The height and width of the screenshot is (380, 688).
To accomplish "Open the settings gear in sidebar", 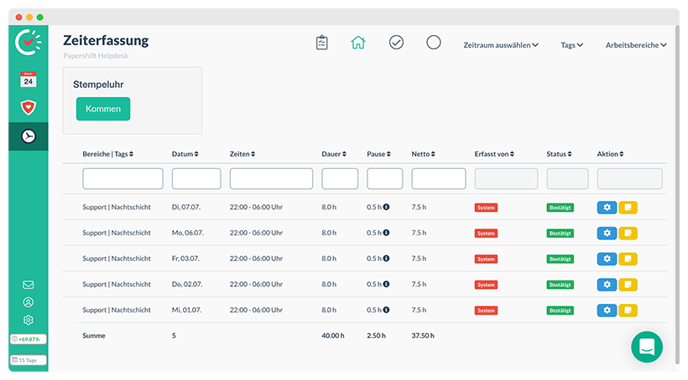I will click(x=28, y=320).
